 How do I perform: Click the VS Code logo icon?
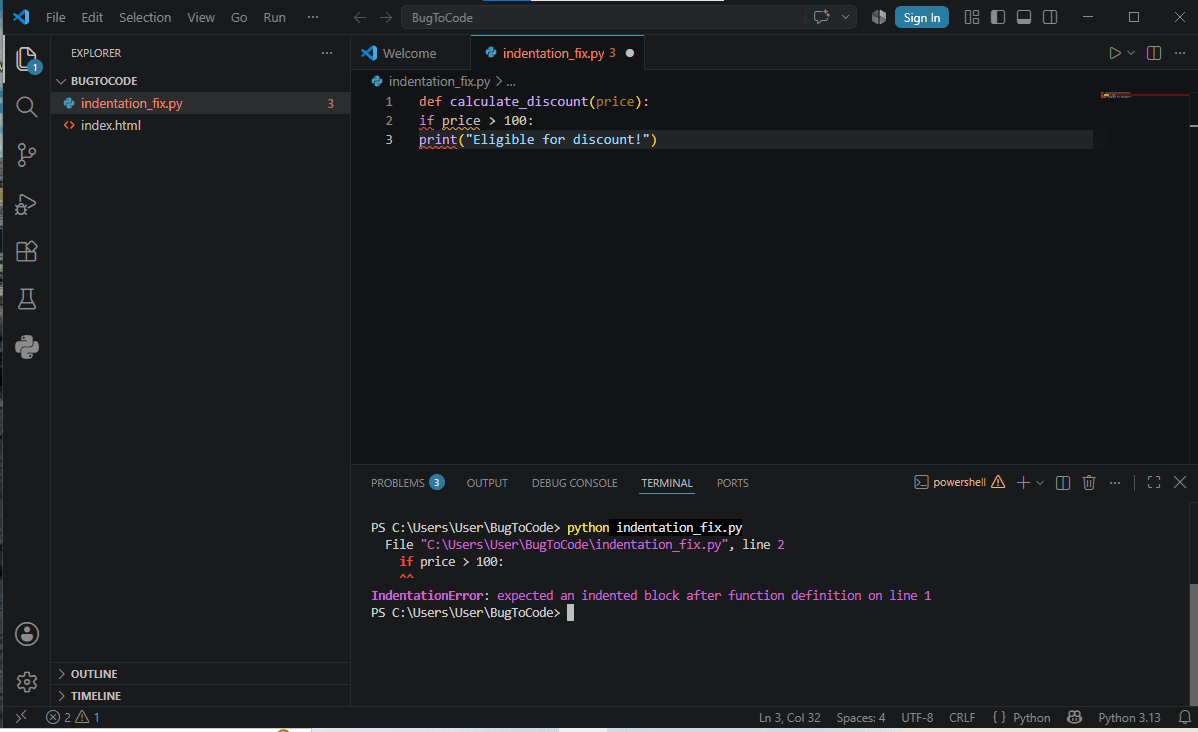click(21, 17)
